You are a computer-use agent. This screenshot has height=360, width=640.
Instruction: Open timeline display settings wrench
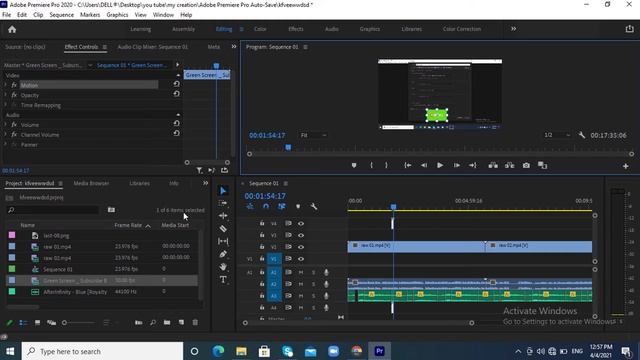pos(313,207)
